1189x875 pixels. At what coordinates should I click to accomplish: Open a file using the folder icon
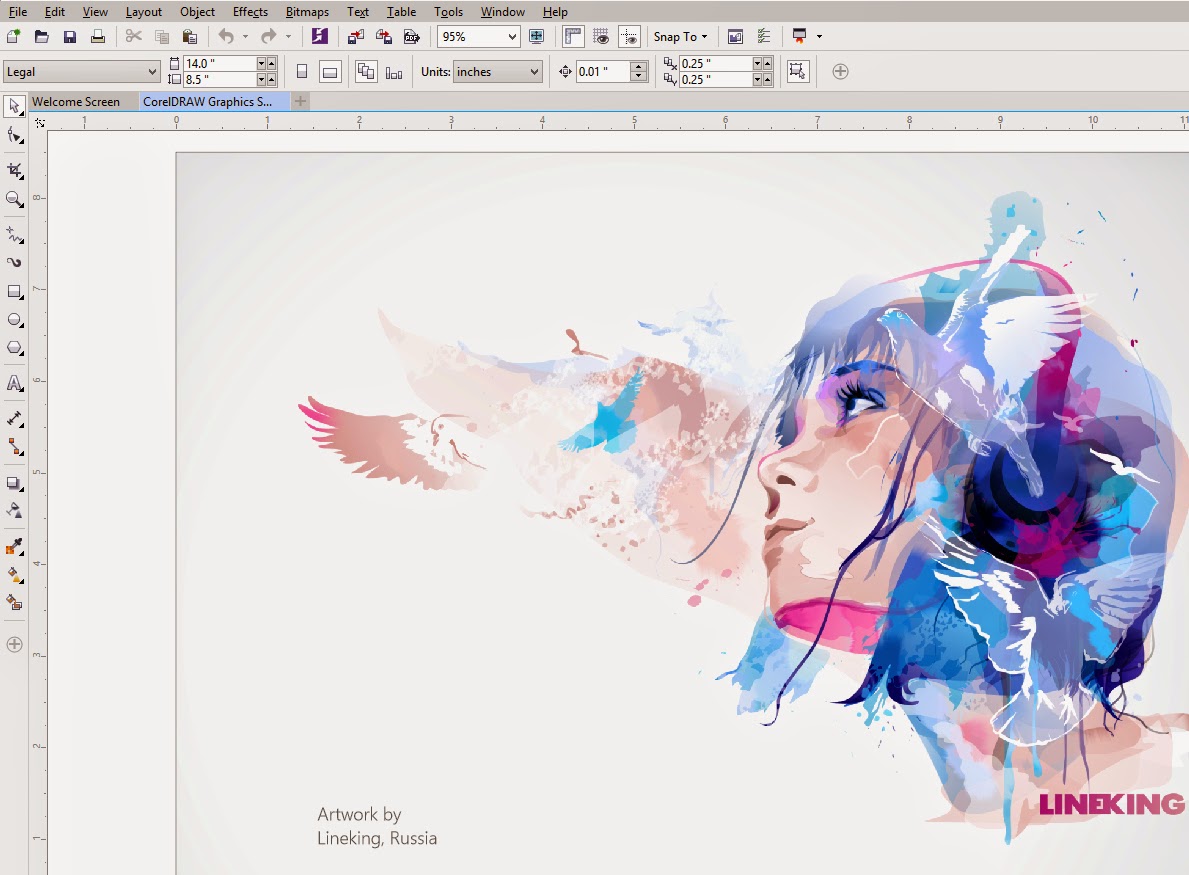click(x=42, y=36)
